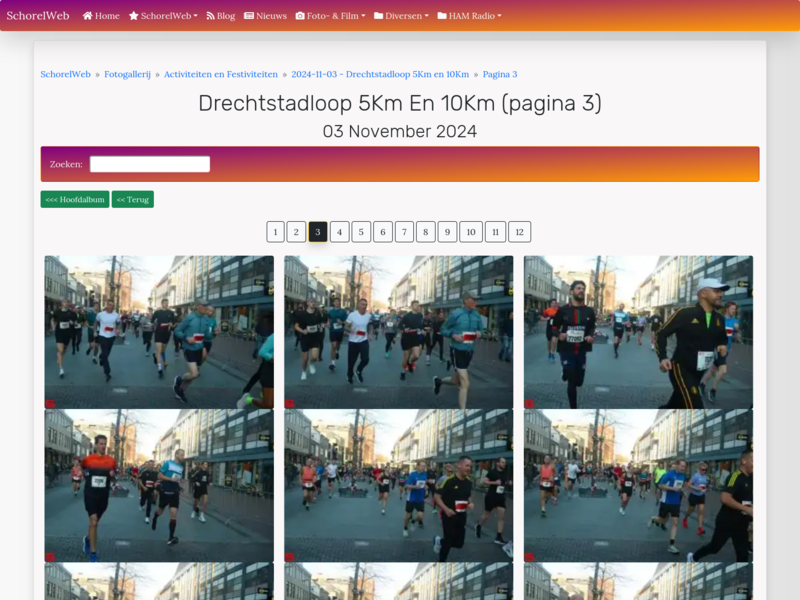
Task: Click the Home house icon in navbar
Action: point(88,16)
